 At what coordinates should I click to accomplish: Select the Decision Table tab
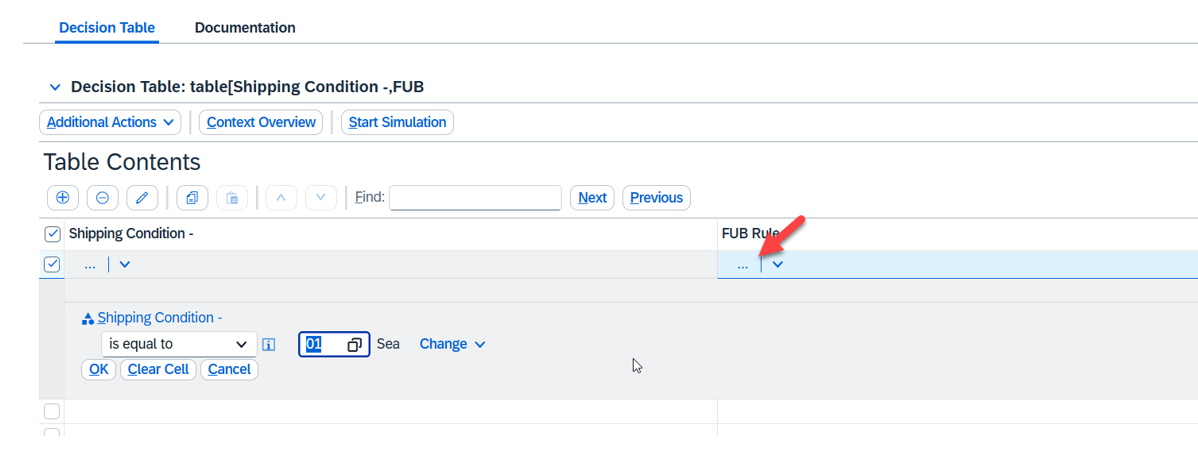(x=107, y=28)
